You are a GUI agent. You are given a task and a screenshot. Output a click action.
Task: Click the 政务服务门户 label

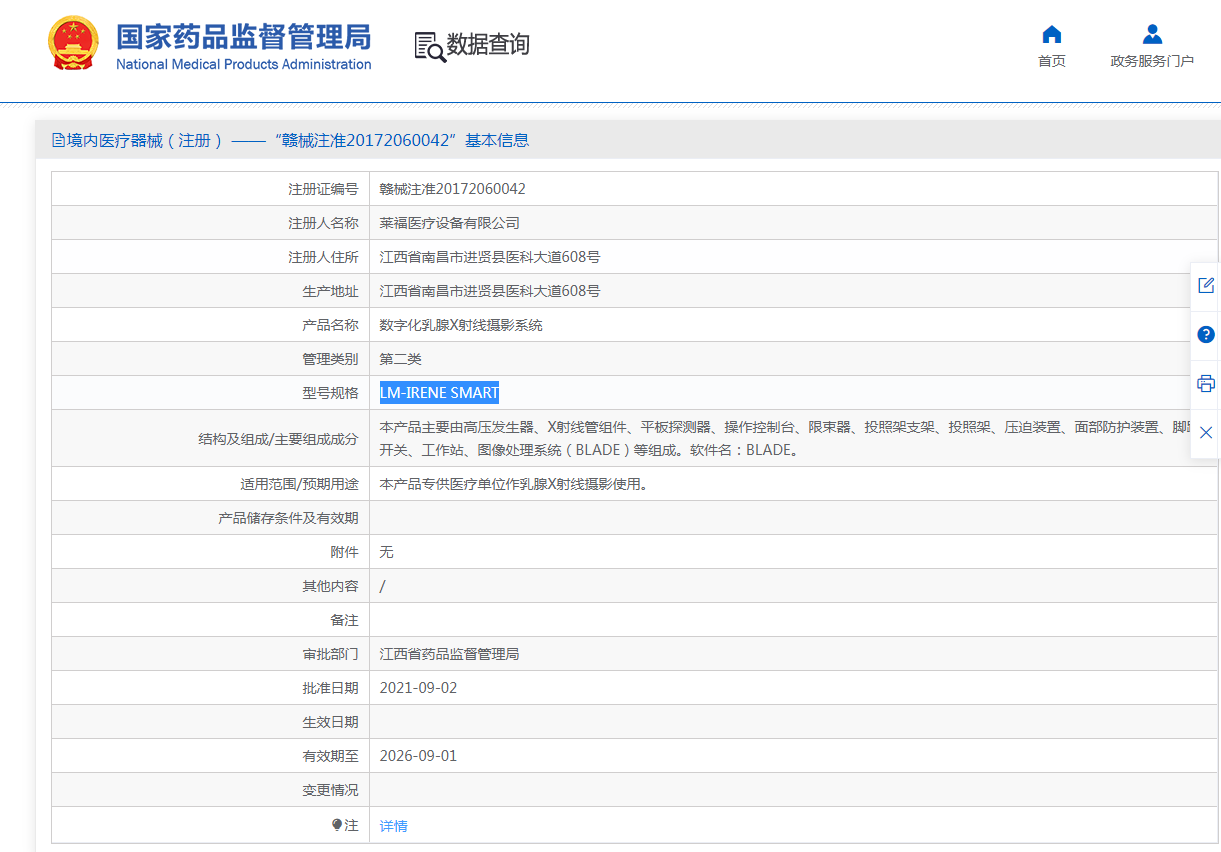1152,61
